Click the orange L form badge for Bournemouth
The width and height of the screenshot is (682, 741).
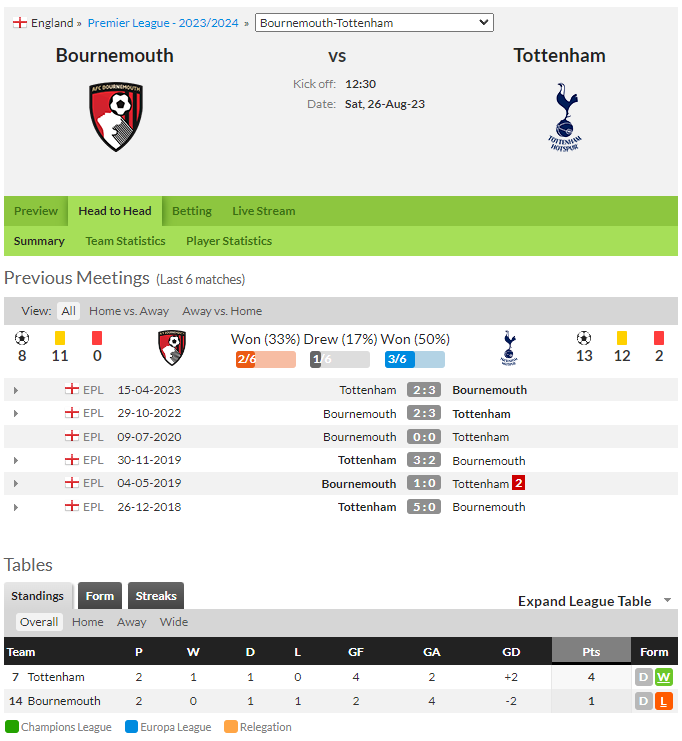tap(664, 701)
